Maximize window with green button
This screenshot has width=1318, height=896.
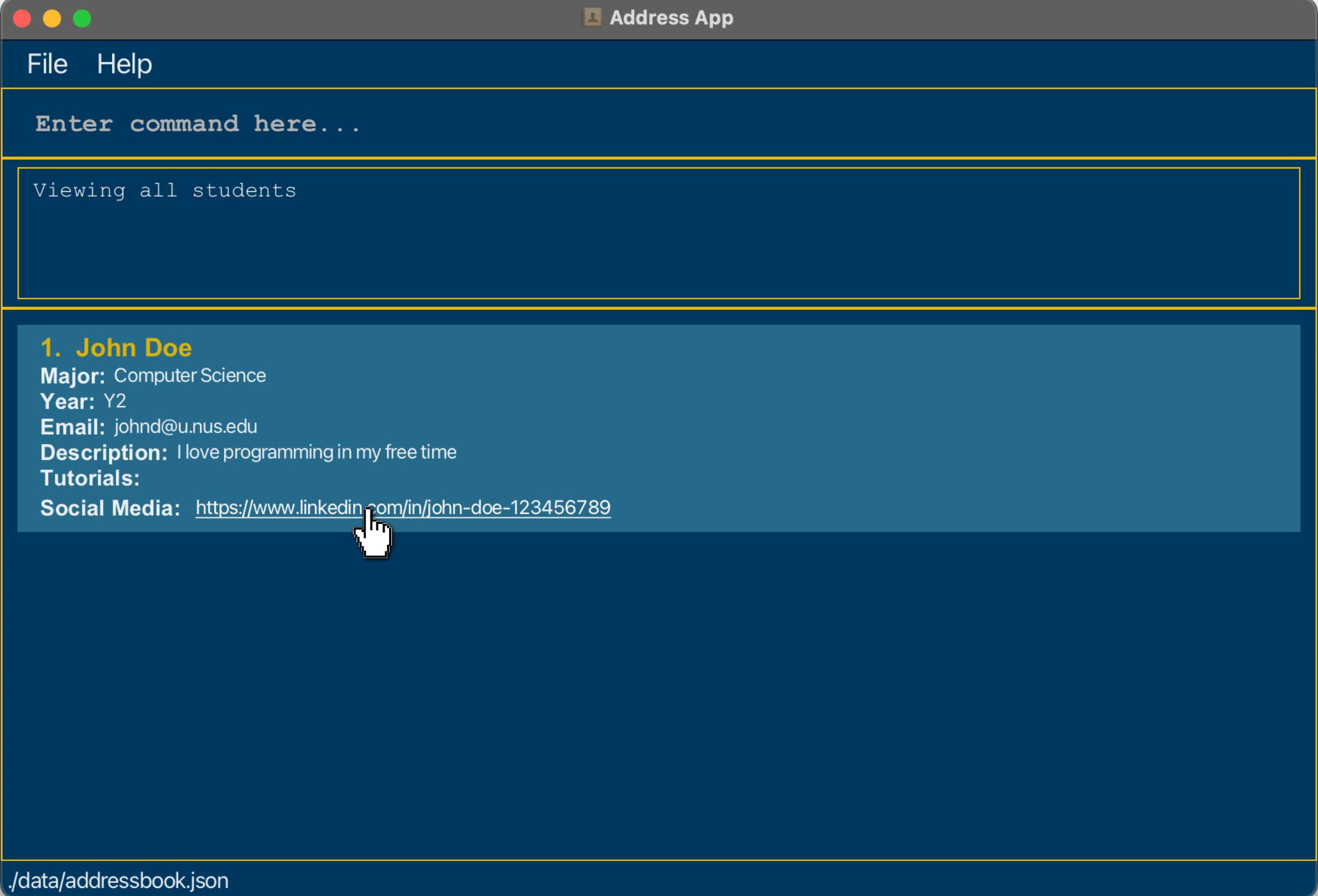click(x=82, y=19)
